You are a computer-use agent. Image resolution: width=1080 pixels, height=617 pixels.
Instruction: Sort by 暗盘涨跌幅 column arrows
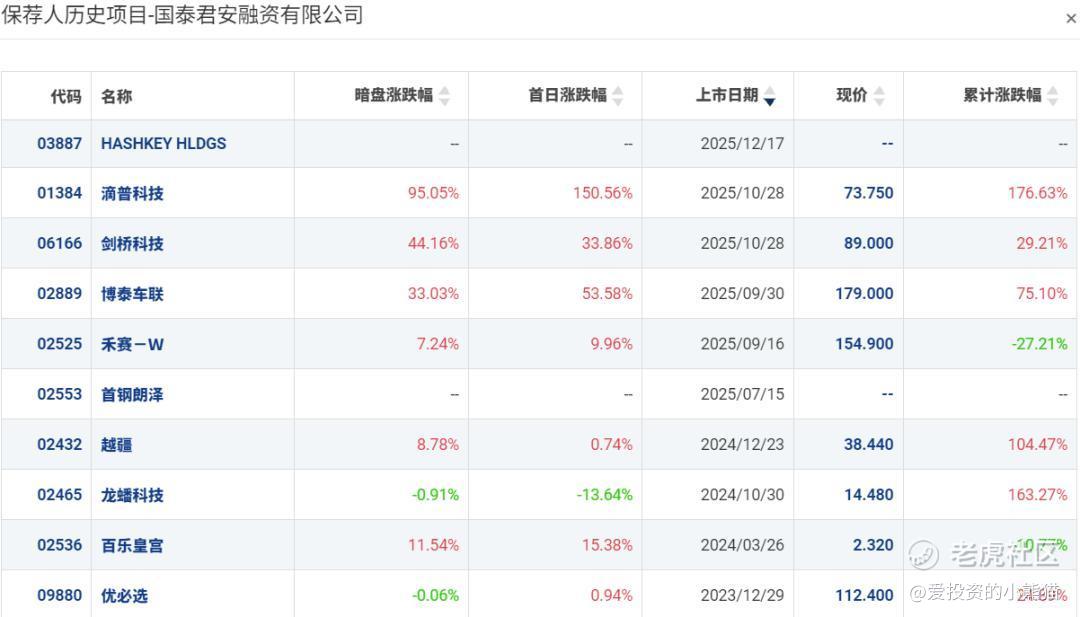tap(444, 96)
